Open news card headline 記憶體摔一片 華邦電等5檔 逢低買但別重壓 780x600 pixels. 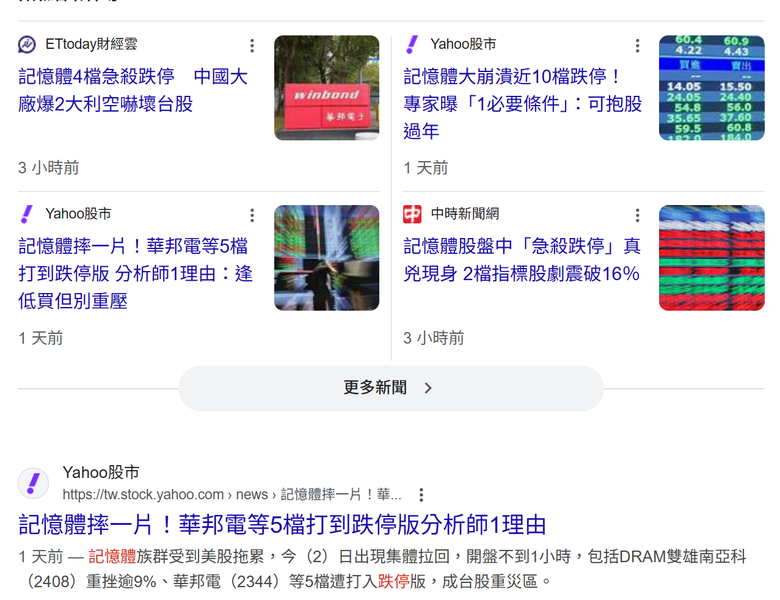135,273
